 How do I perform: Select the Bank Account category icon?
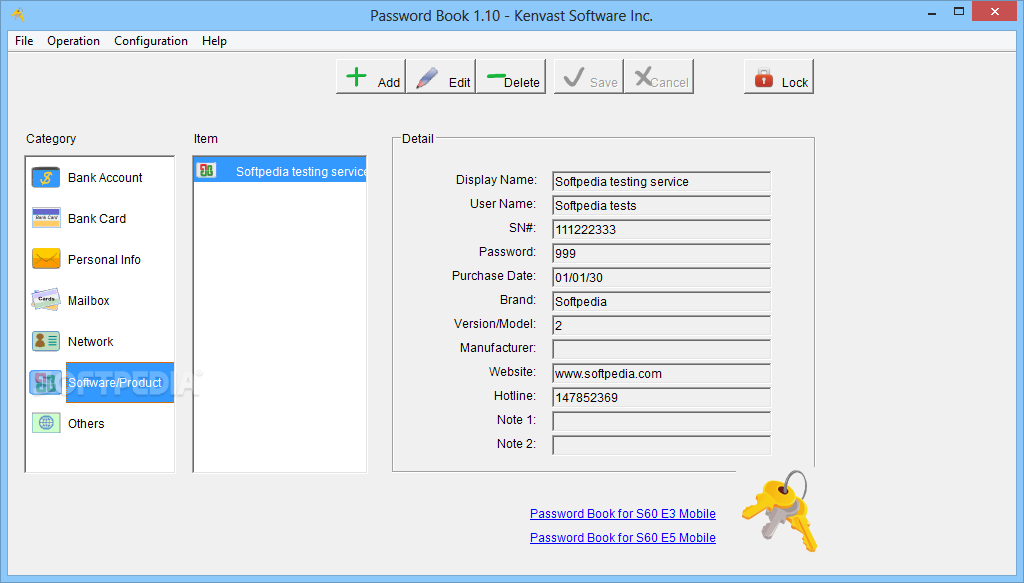pos(46,178)
